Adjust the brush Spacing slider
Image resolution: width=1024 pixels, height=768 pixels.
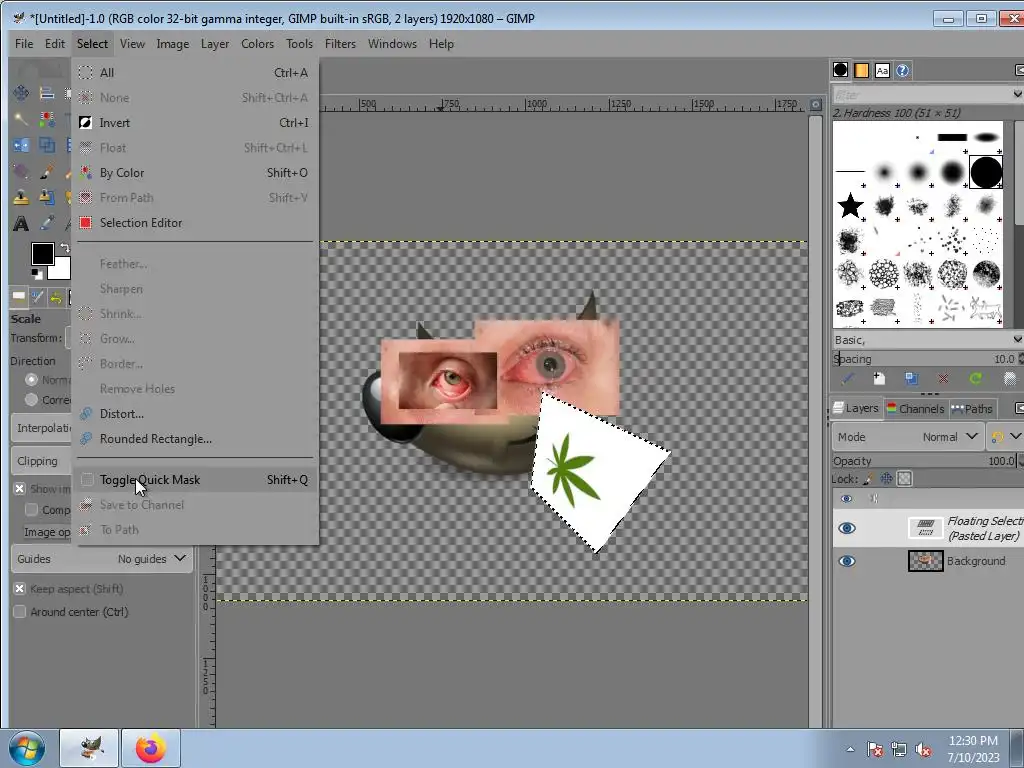click(924, 359)
